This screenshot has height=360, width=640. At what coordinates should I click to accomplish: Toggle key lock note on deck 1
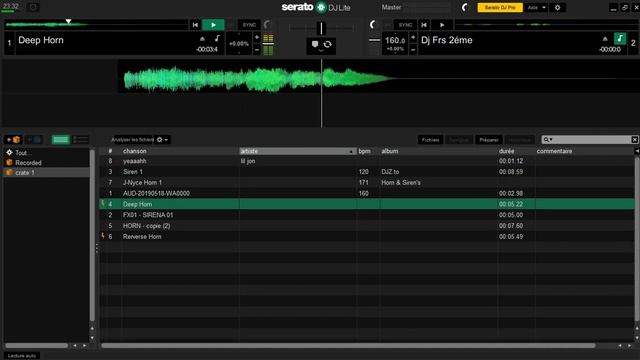[x=217, y=38]
